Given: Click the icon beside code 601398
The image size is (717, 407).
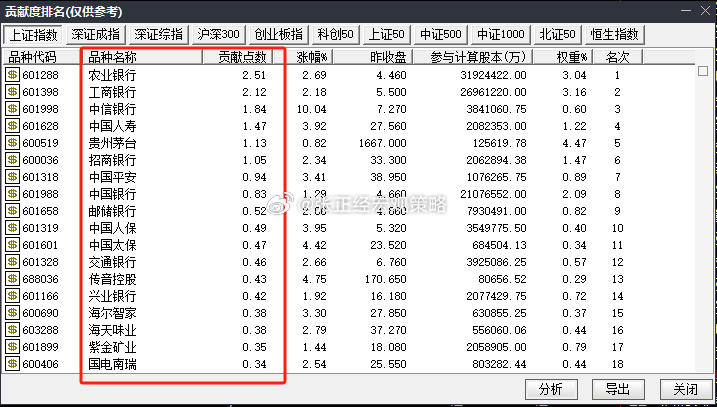Looking at the screenshot, I should tap(12, 92).
